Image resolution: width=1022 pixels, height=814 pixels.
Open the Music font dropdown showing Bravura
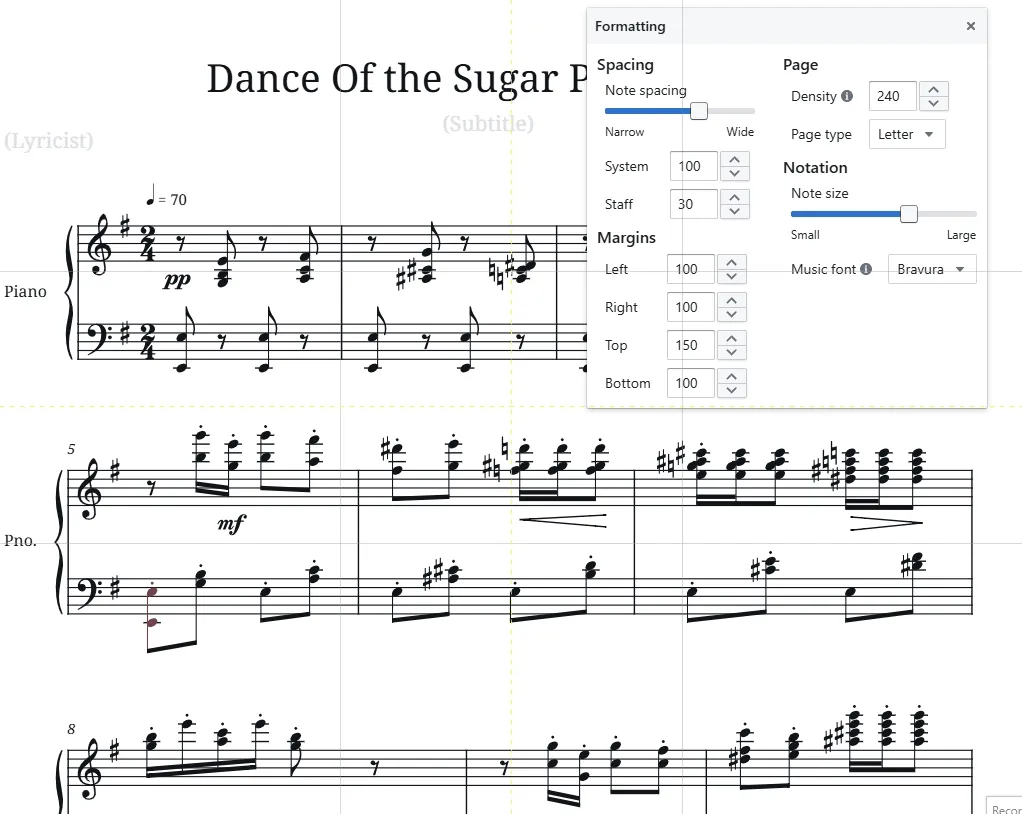point(931,269)
